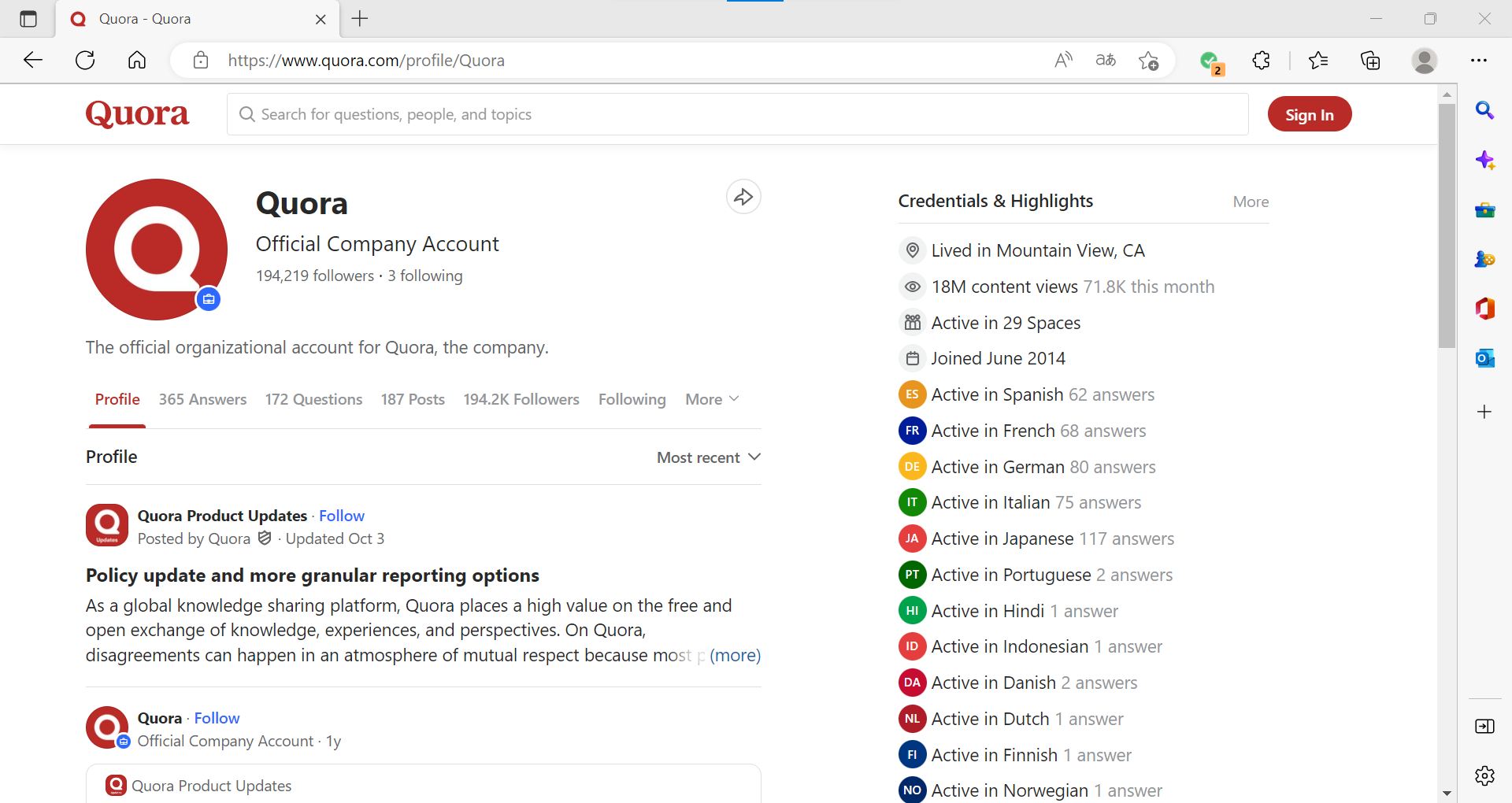Click the share arrow icon on profile
This screenshot has height=803, width=1512.
point(743,197)
